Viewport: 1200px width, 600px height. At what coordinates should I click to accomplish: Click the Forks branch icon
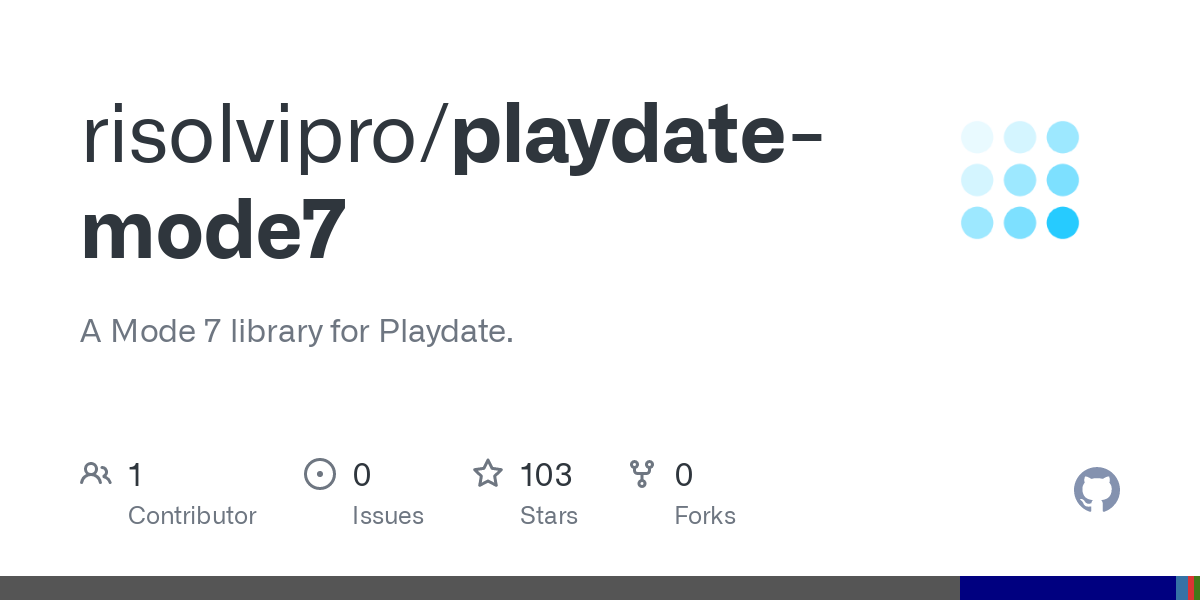click(x=641, y=473)
